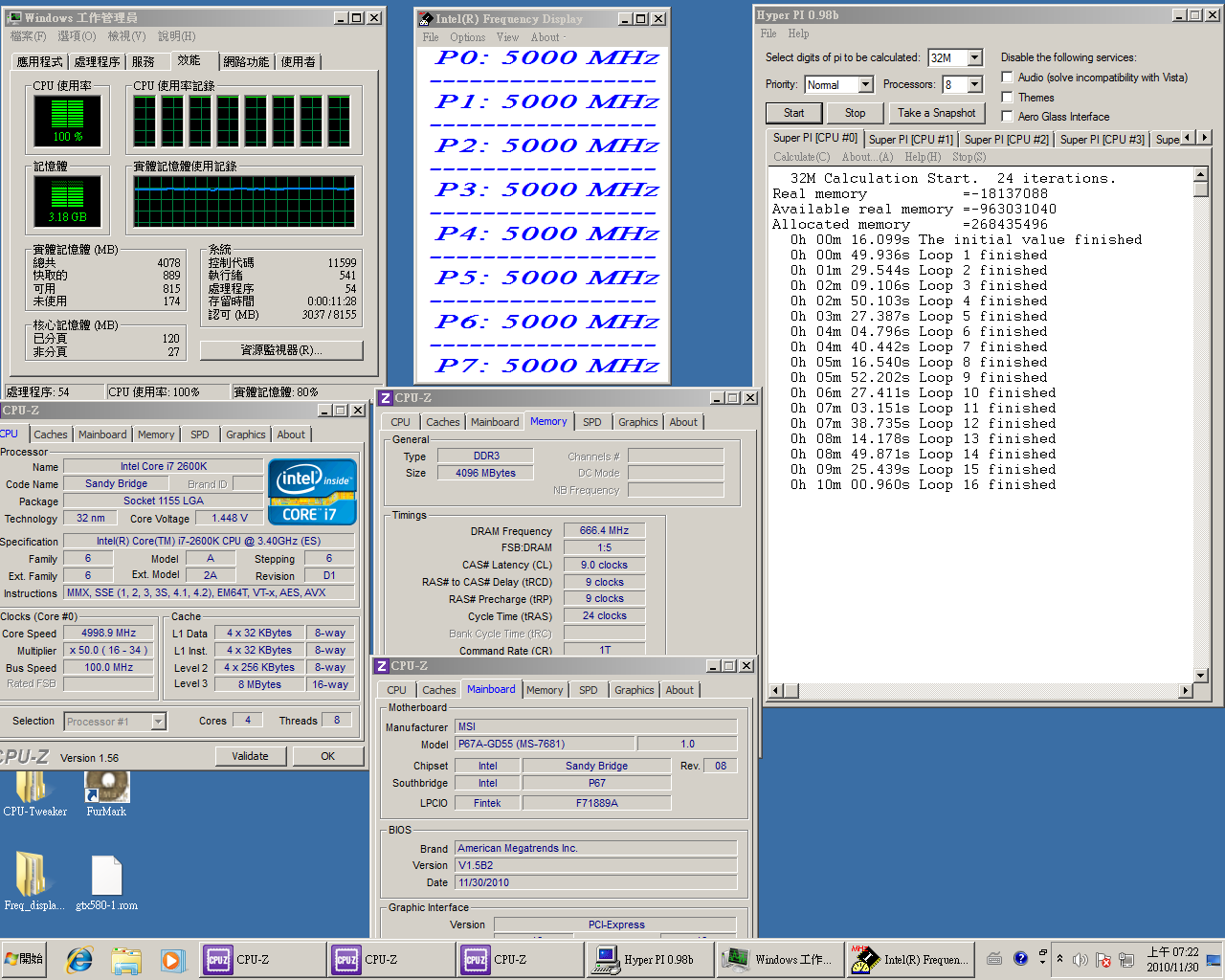Open the Processors count dropdown
The width and height of the screenshot is (1225, 980).
(x=974, y=84)
